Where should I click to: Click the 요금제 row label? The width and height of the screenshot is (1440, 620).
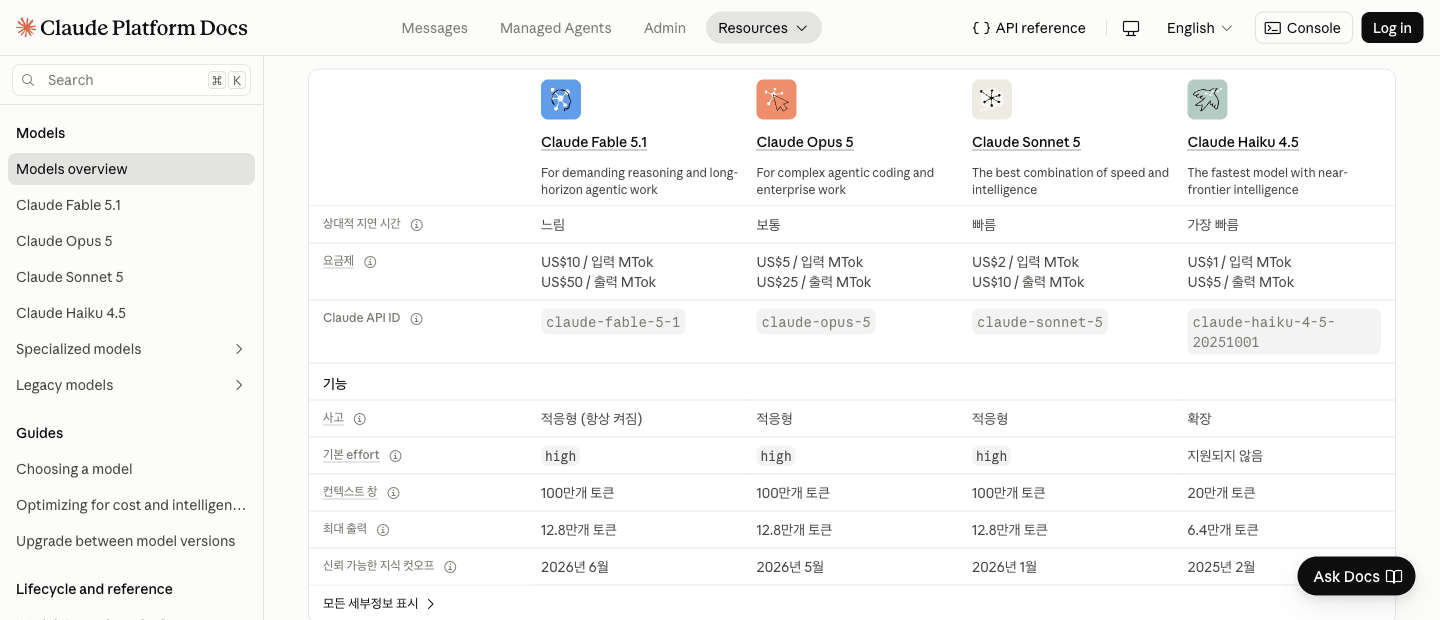pyautogui.click(x=338, y=261)
